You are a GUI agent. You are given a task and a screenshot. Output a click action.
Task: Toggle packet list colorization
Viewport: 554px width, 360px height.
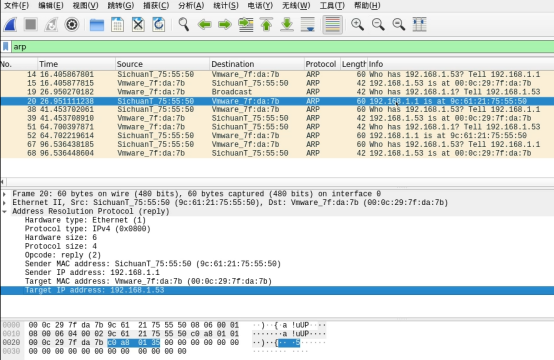tap(332, 24)
